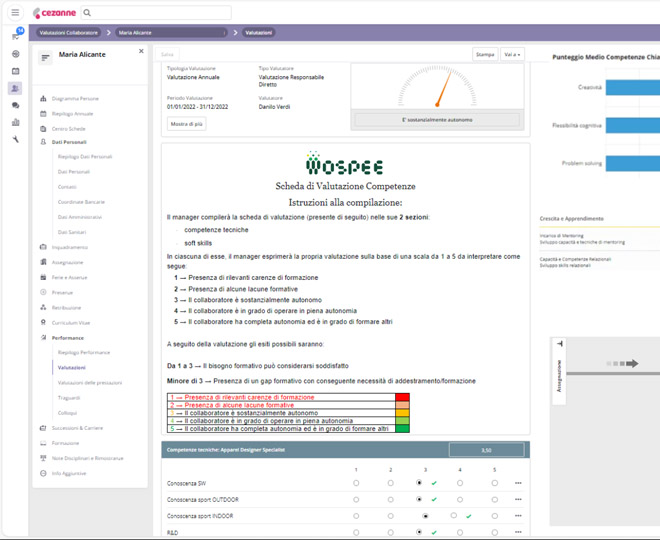Open the hamburger main menu
Viewport: 660px width, 540px height.
(x=15, y=12)
